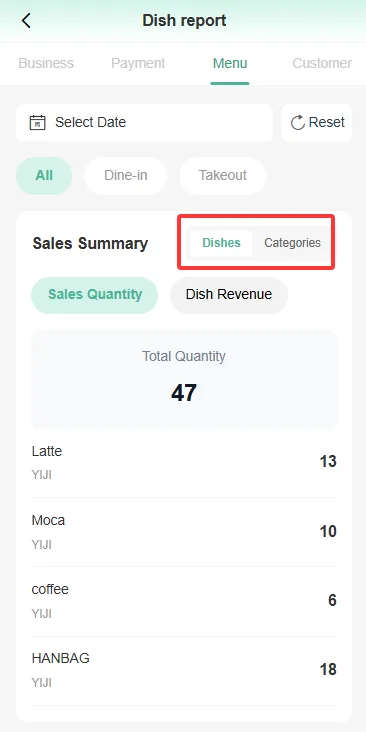Select the Menu tab

tap(230, 63)
